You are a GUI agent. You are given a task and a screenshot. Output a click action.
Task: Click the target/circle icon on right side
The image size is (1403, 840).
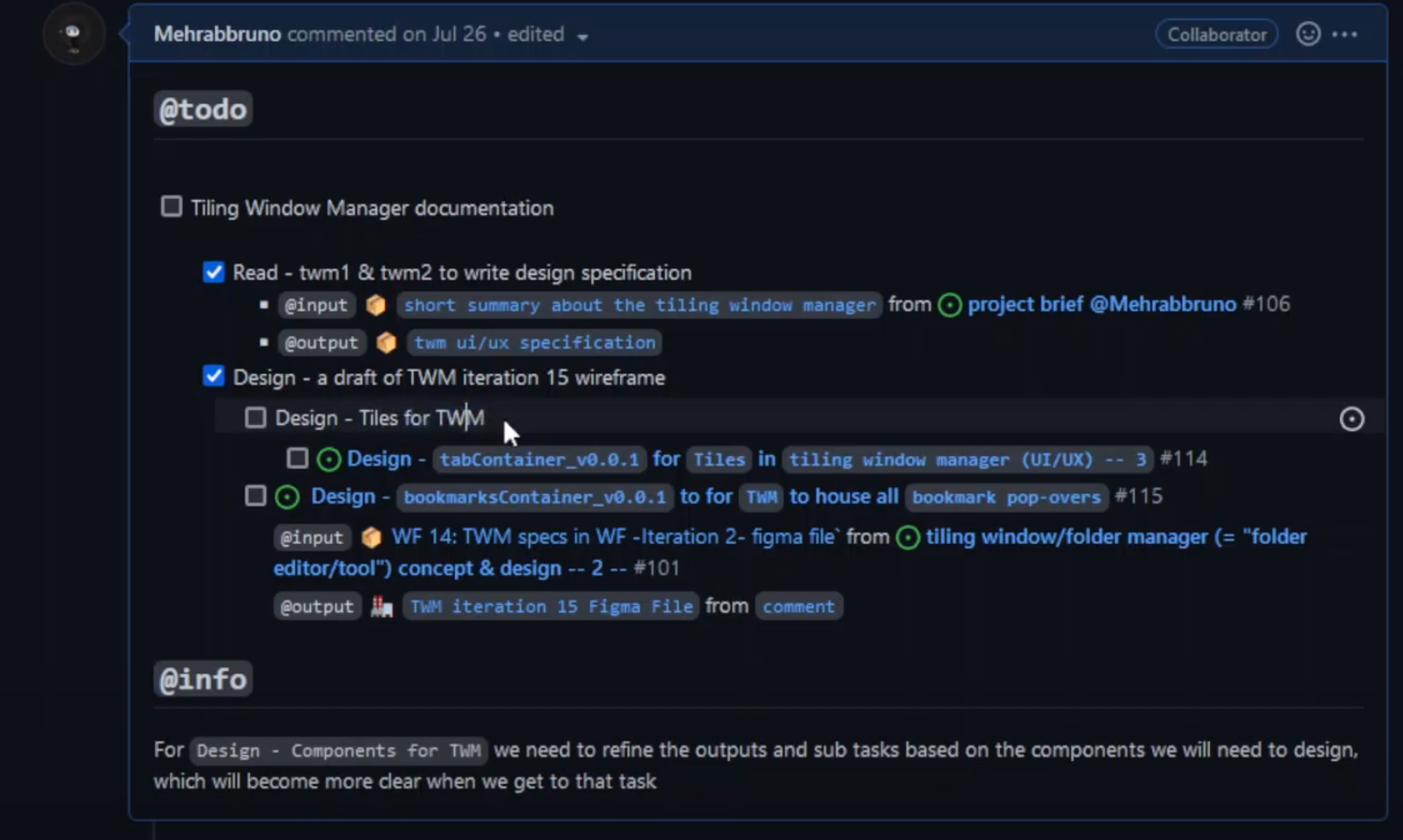tap(1352, 419)
